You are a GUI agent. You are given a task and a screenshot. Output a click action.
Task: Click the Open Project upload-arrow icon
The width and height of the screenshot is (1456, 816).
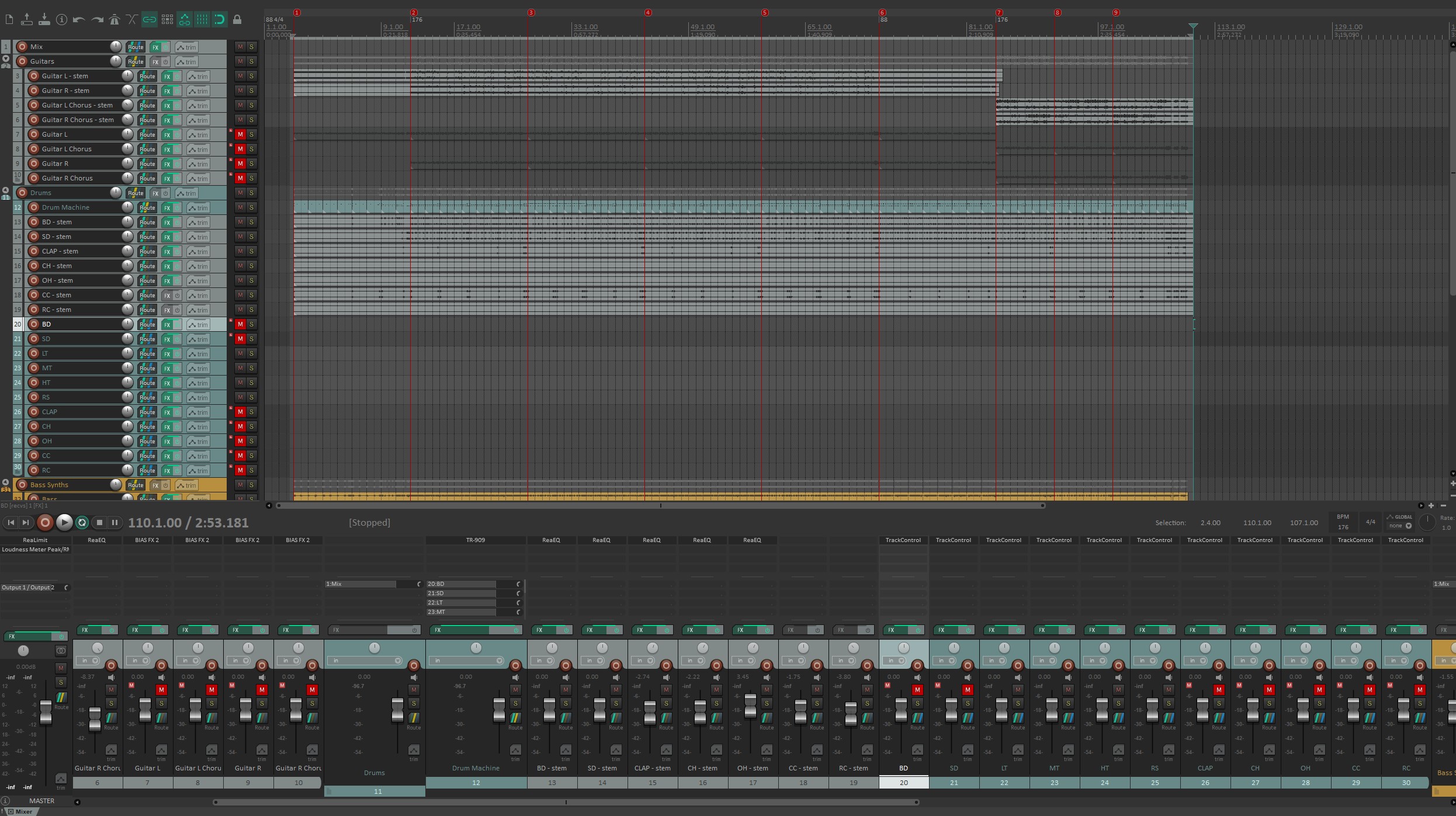click(26, 19)
